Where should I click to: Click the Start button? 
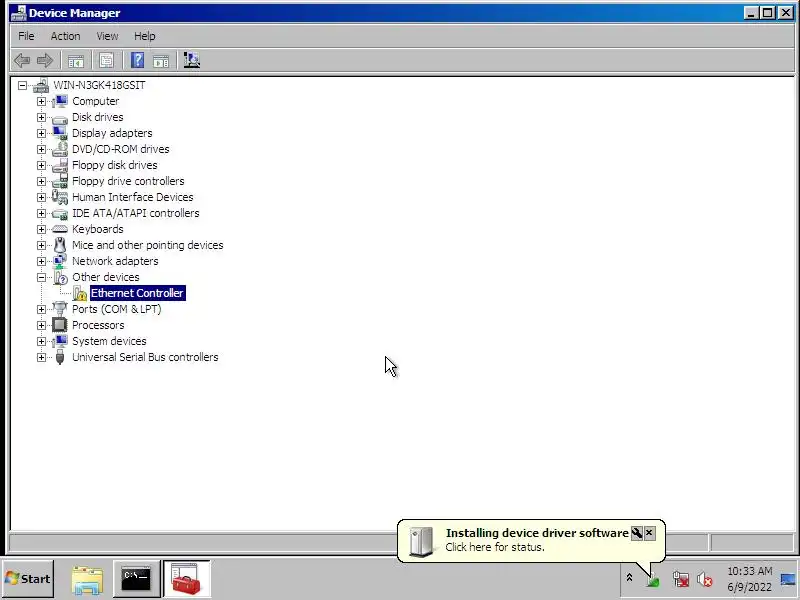pos(28,579)
